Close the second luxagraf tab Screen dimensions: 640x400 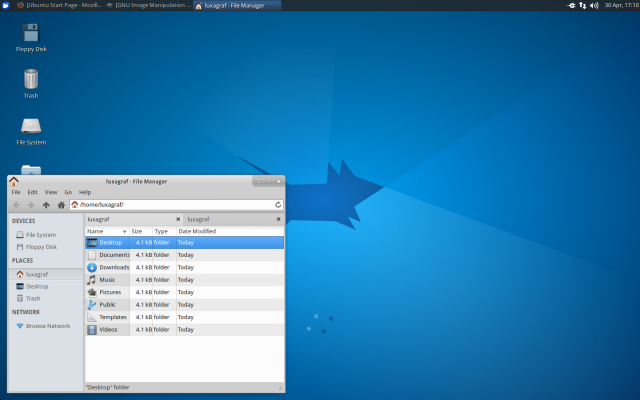[278, 219]
